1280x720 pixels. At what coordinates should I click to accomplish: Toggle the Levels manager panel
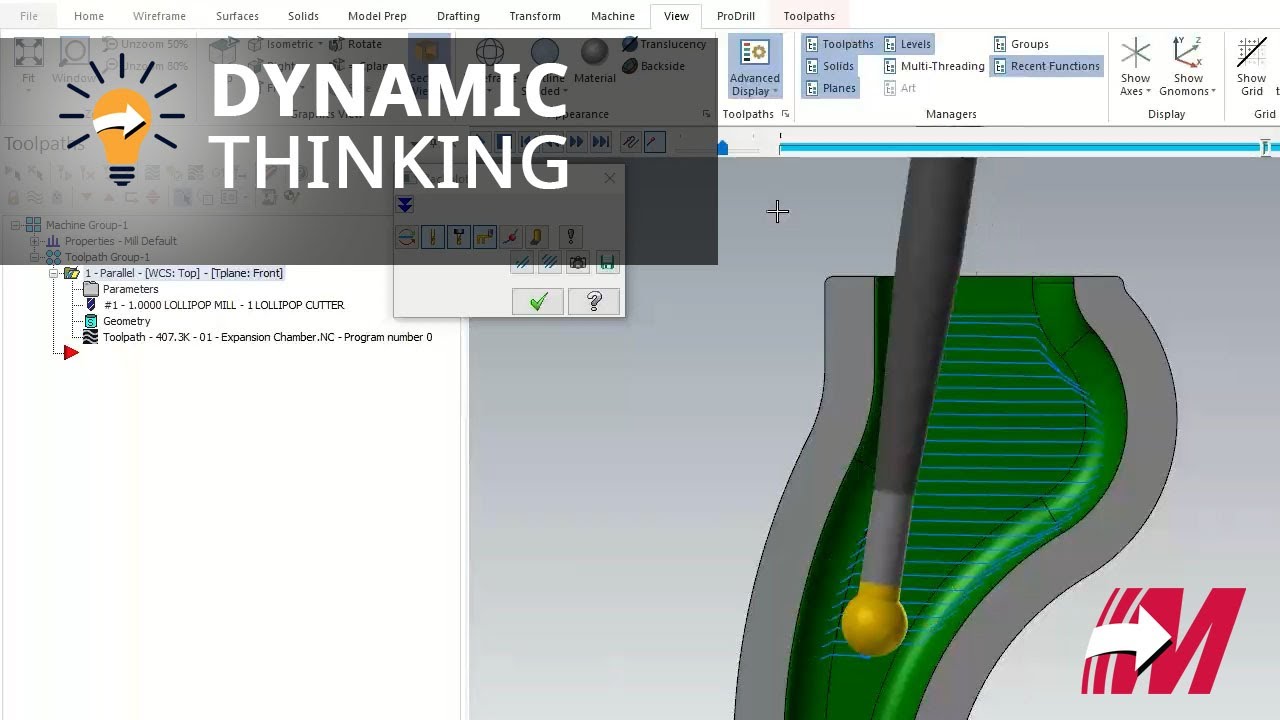[x=908, y=44]
